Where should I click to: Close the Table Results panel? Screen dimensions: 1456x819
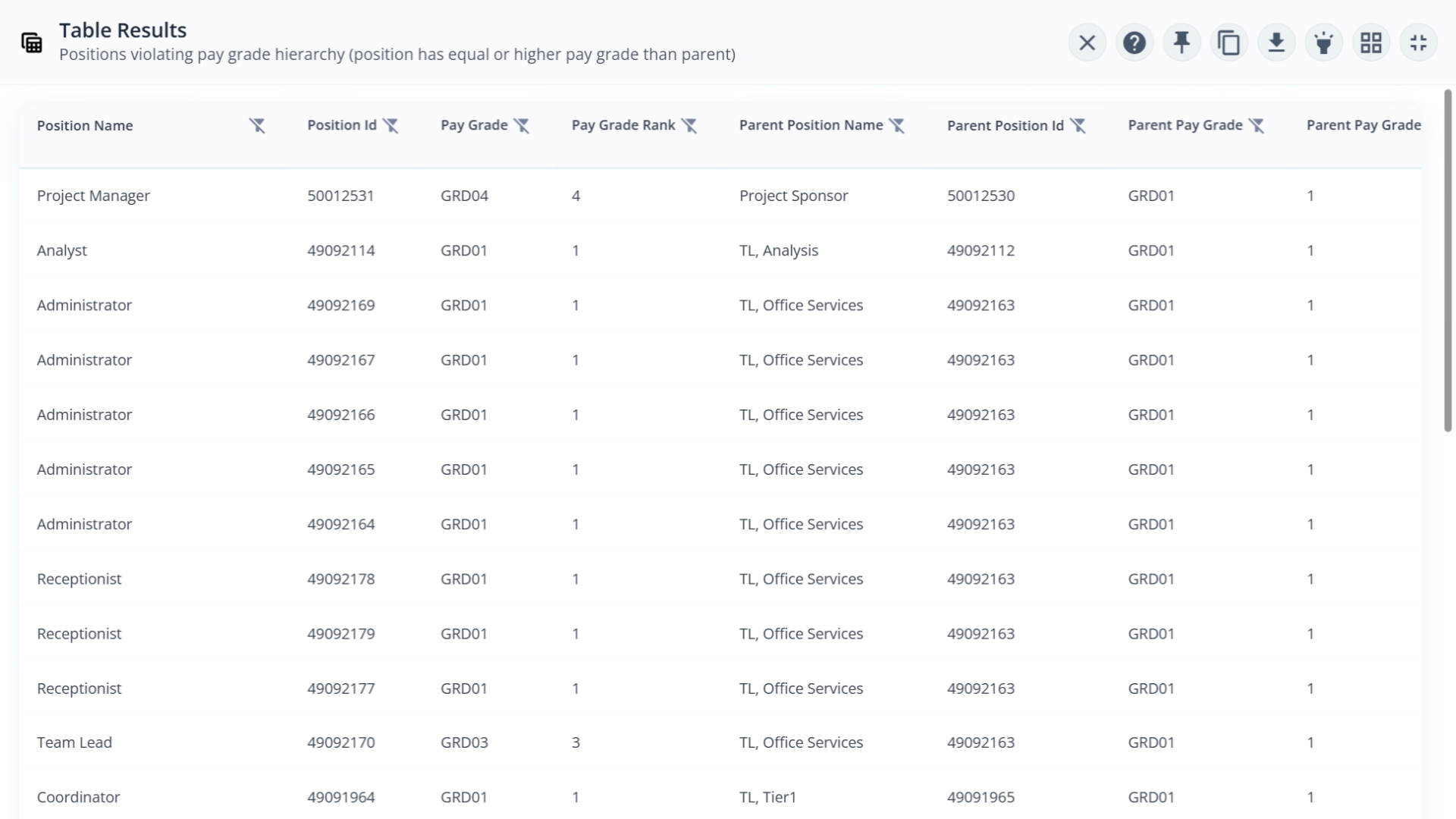tap(1087, 42)
